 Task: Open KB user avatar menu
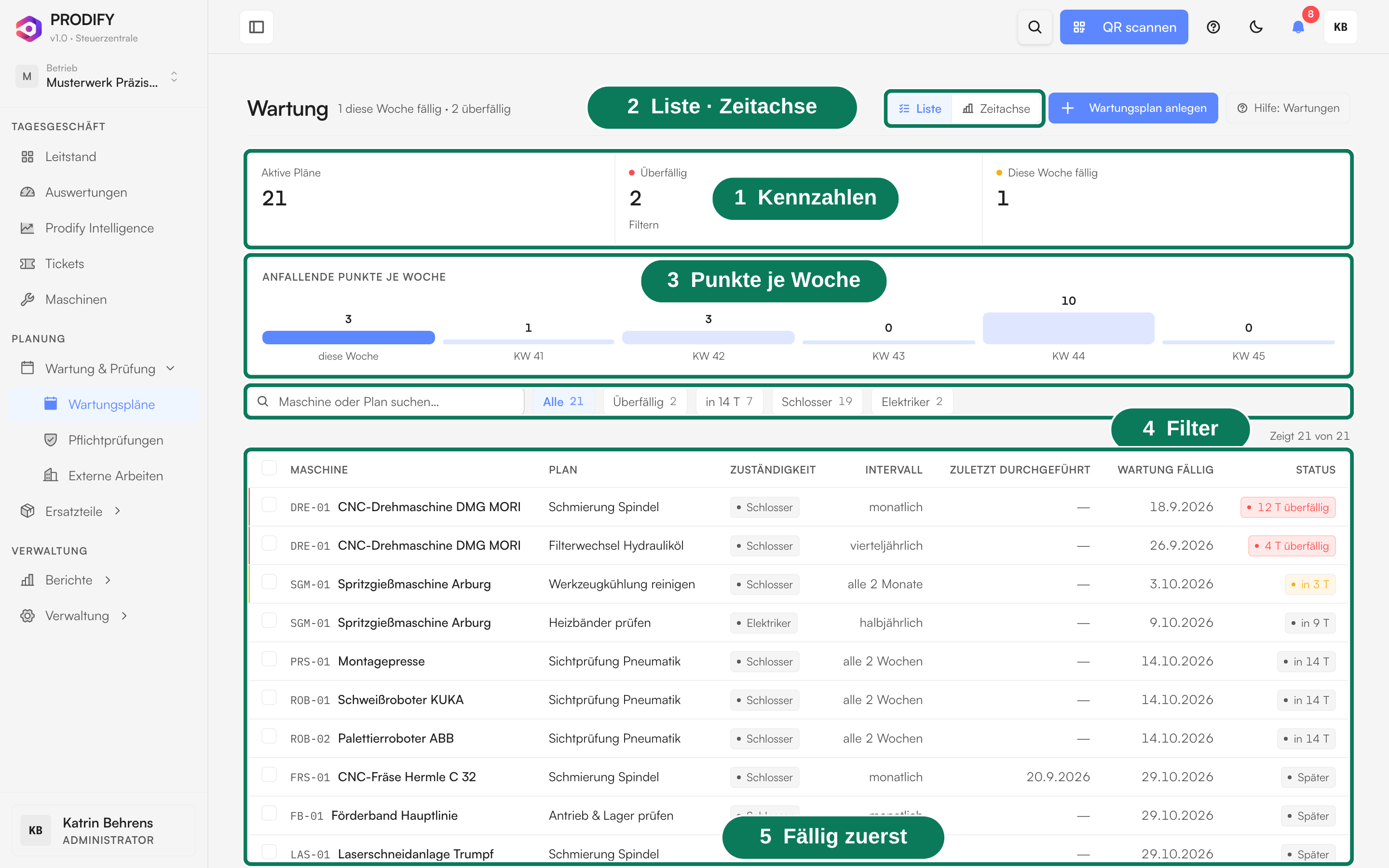(1340, 27)
